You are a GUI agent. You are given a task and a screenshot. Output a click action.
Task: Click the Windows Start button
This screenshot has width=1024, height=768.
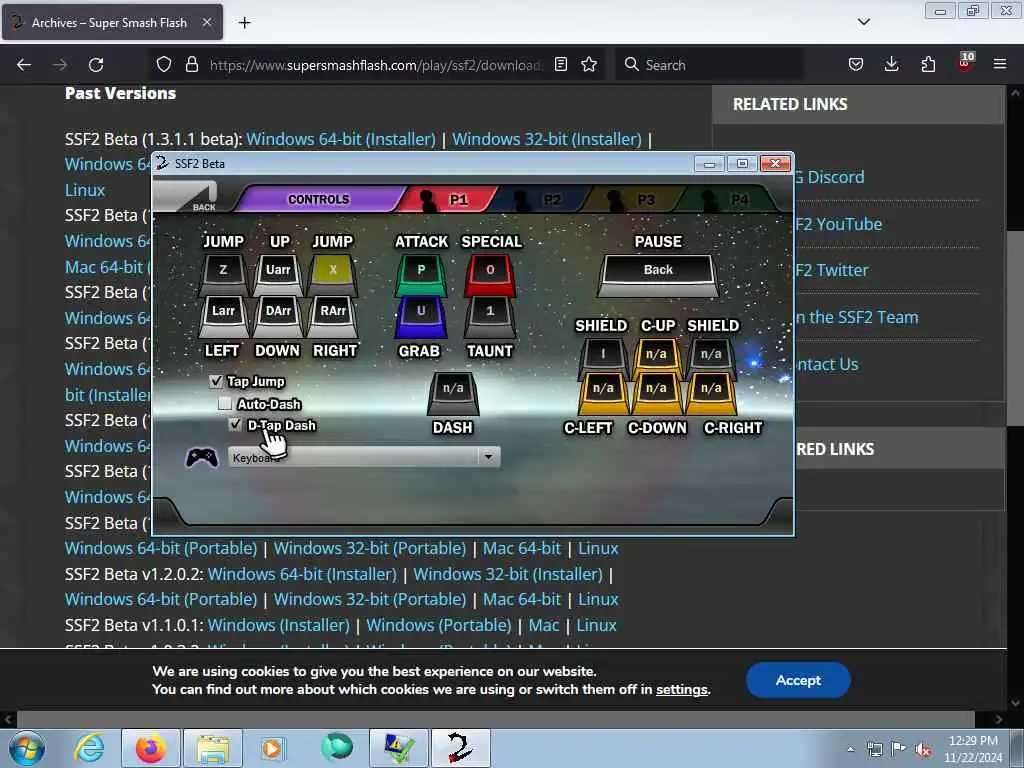coord(27,748)
